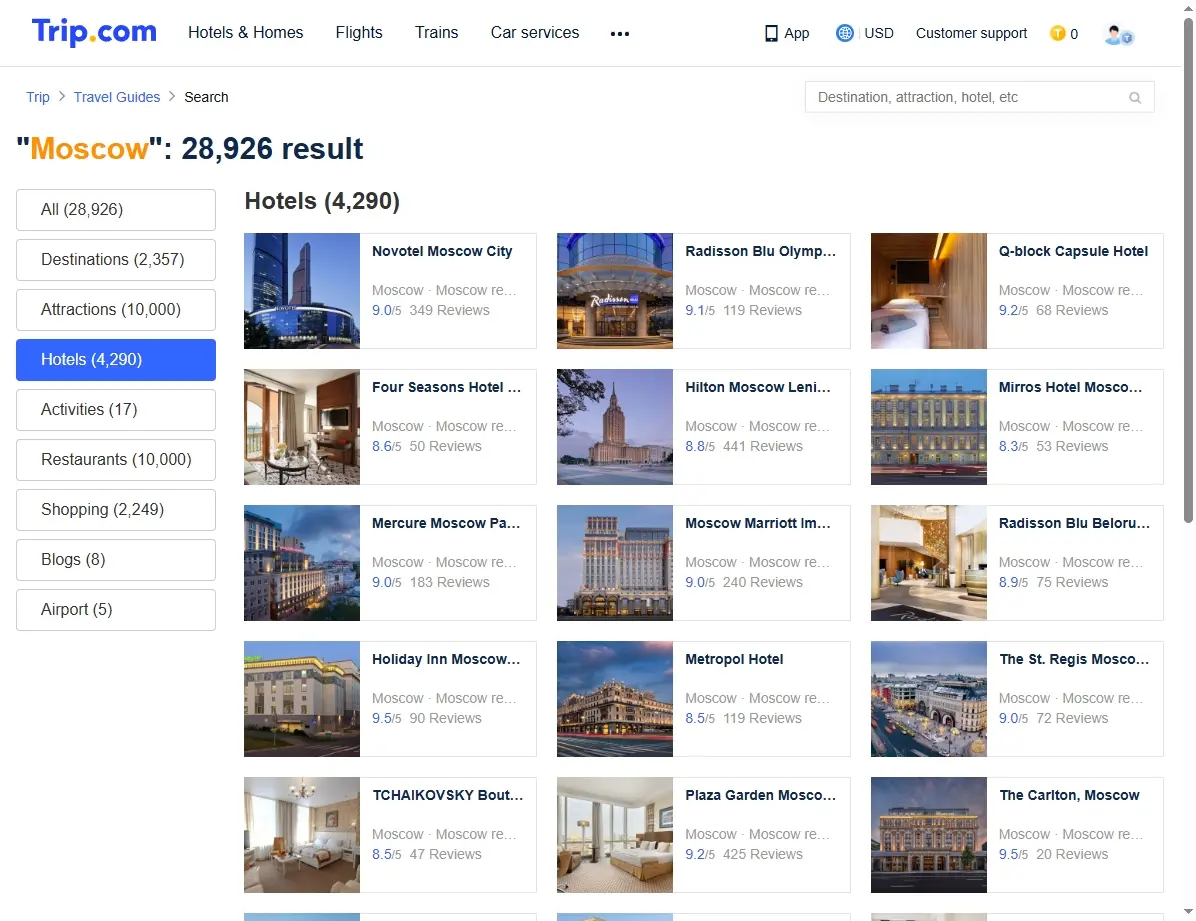Image resolution: width=1196 pixels, height=921 pixels.
Task: Click Hilton Moscow Leni... title
Action: coord(757,387)
